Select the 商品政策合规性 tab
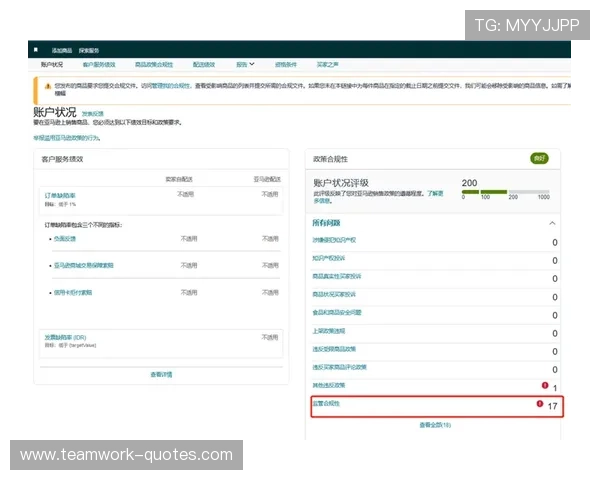The image size is (600, 480). (154, 64)
